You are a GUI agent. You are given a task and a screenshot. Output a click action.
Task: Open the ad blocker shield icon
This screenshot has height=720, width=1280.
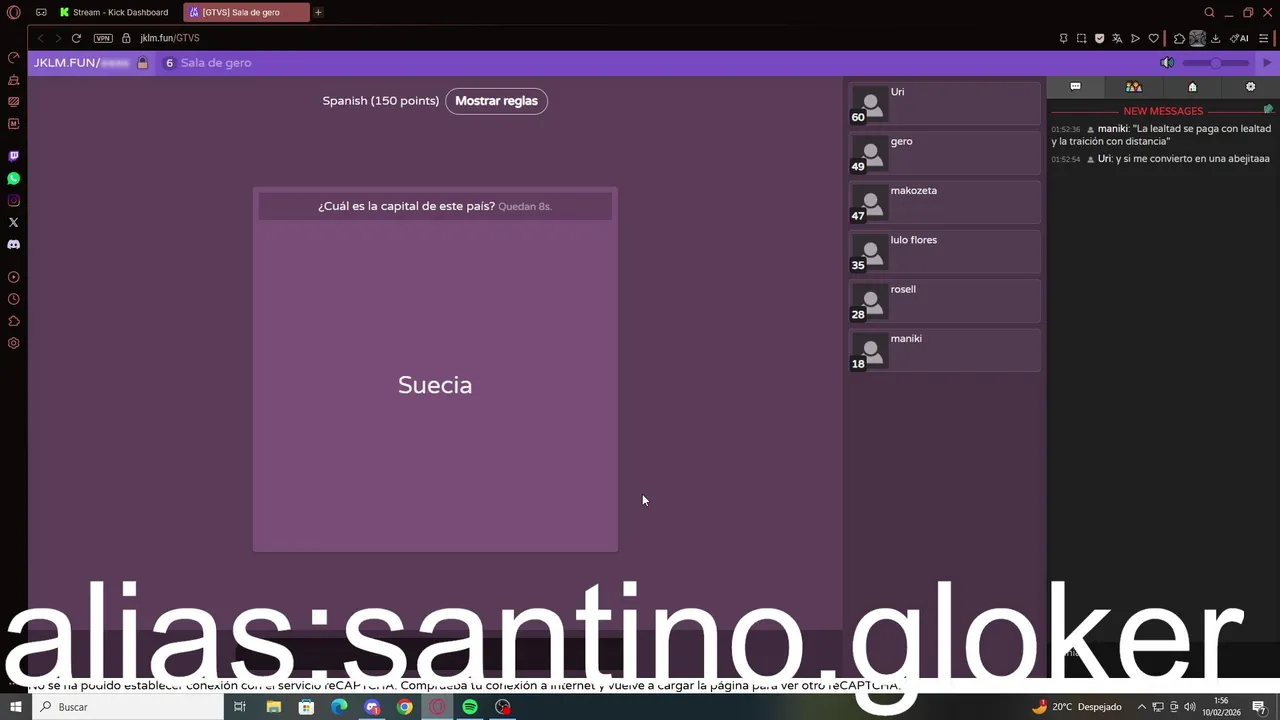coord(1099,38)
